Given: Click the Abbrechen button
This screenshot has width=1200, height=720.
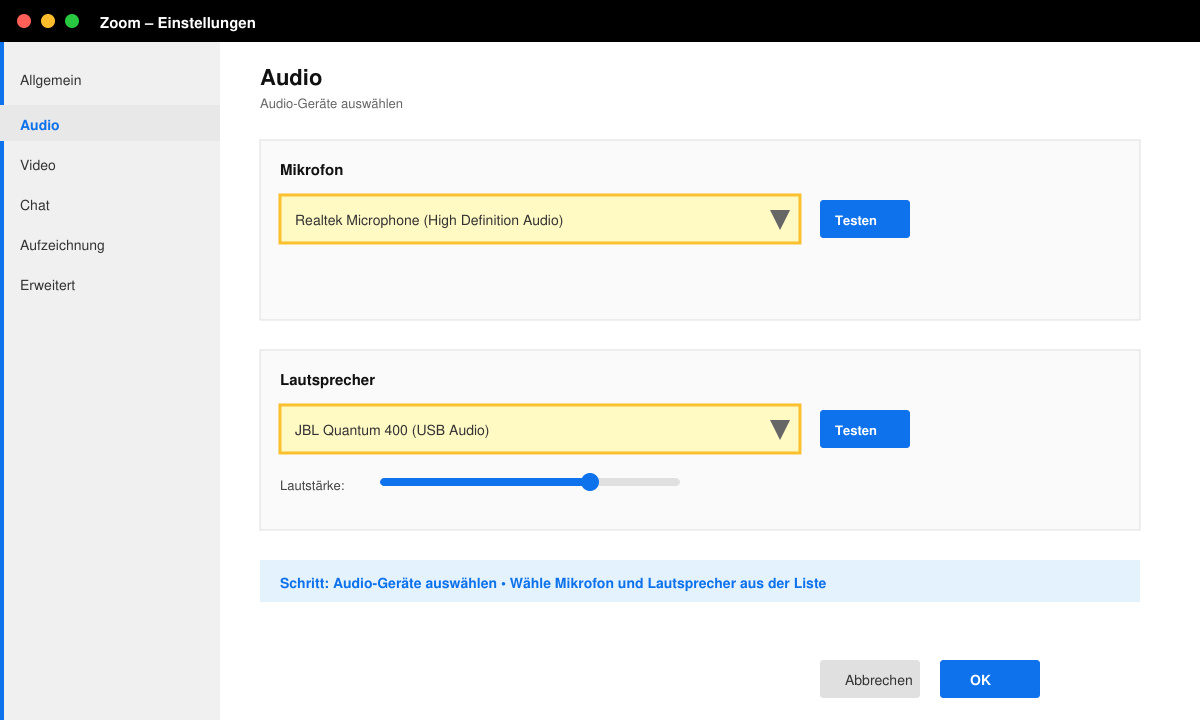Looking at the screenshot, I should [870, 680].
